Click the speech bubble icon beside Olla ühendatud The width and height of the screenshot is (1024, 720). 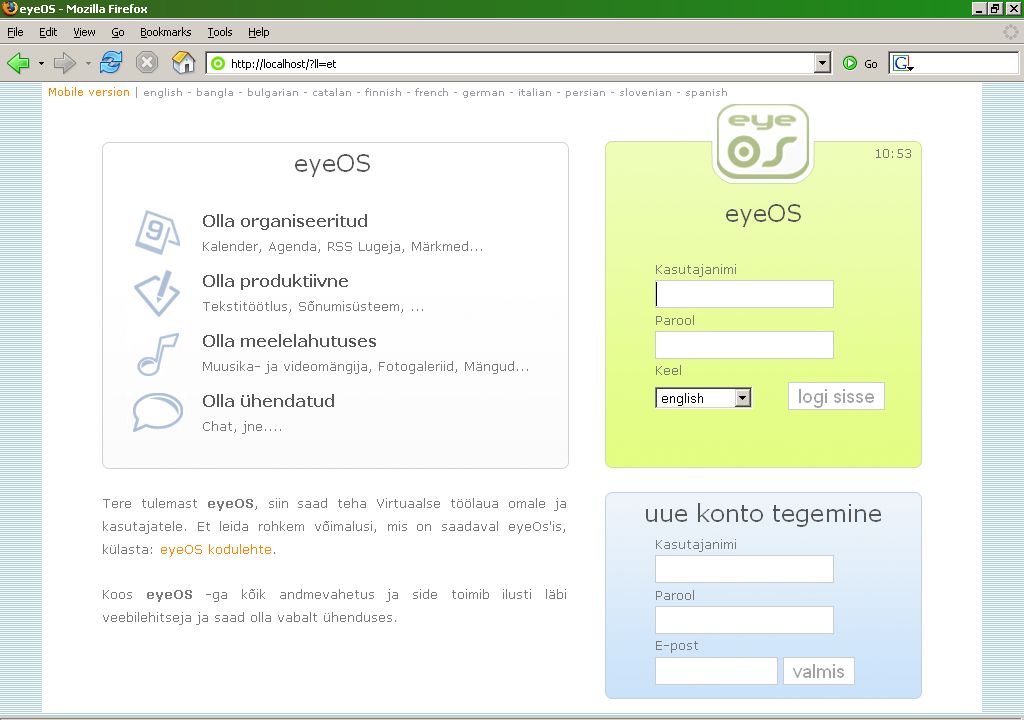tap(157, 412)
